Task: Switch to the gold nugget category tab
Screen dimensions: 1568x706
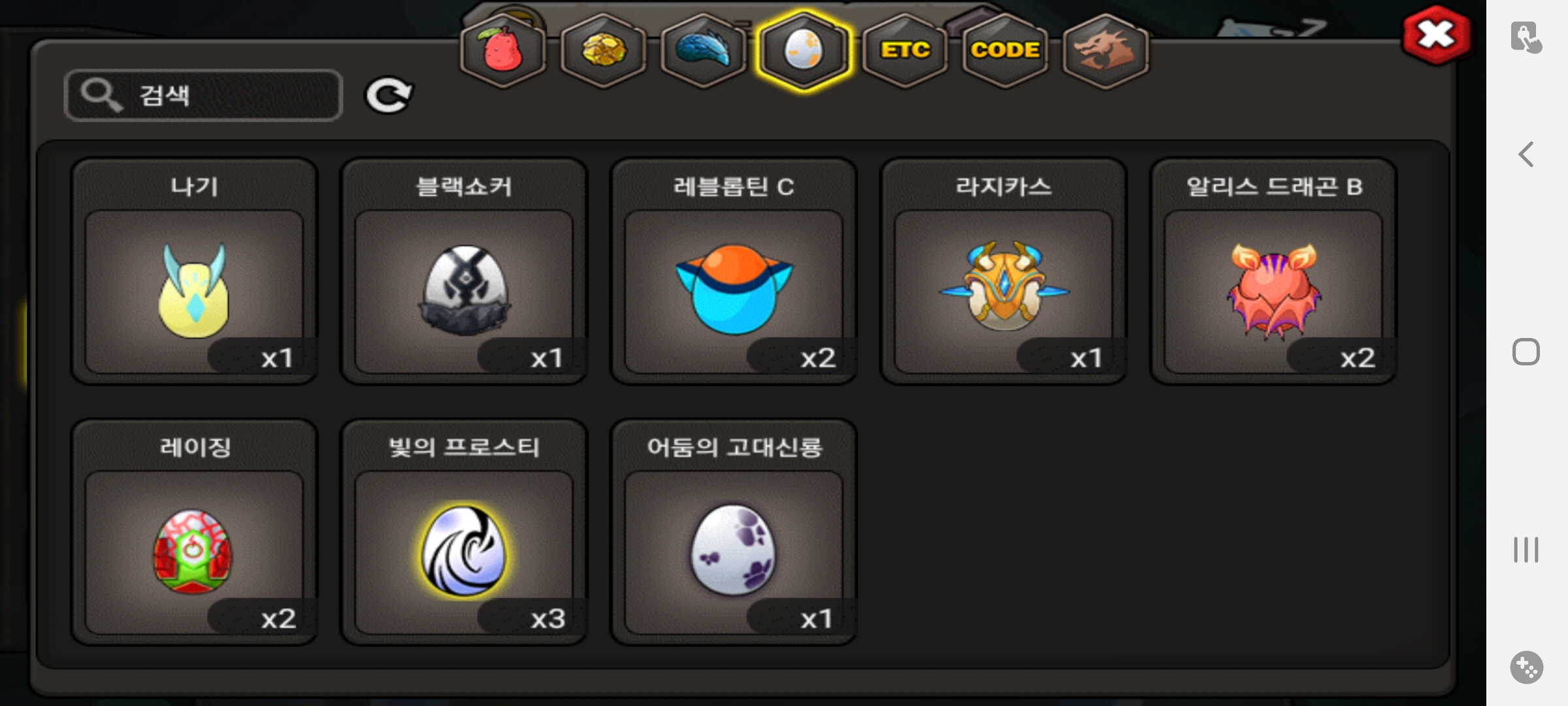Action: coord(603,51)
